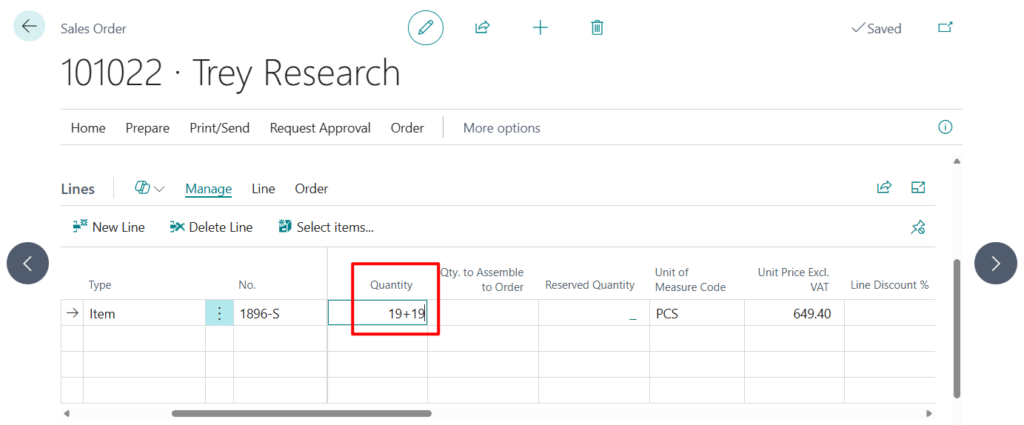The width and height of the screenshot is (1024, 425).
Task: Click the New Line button
Action: pos(109,227)
